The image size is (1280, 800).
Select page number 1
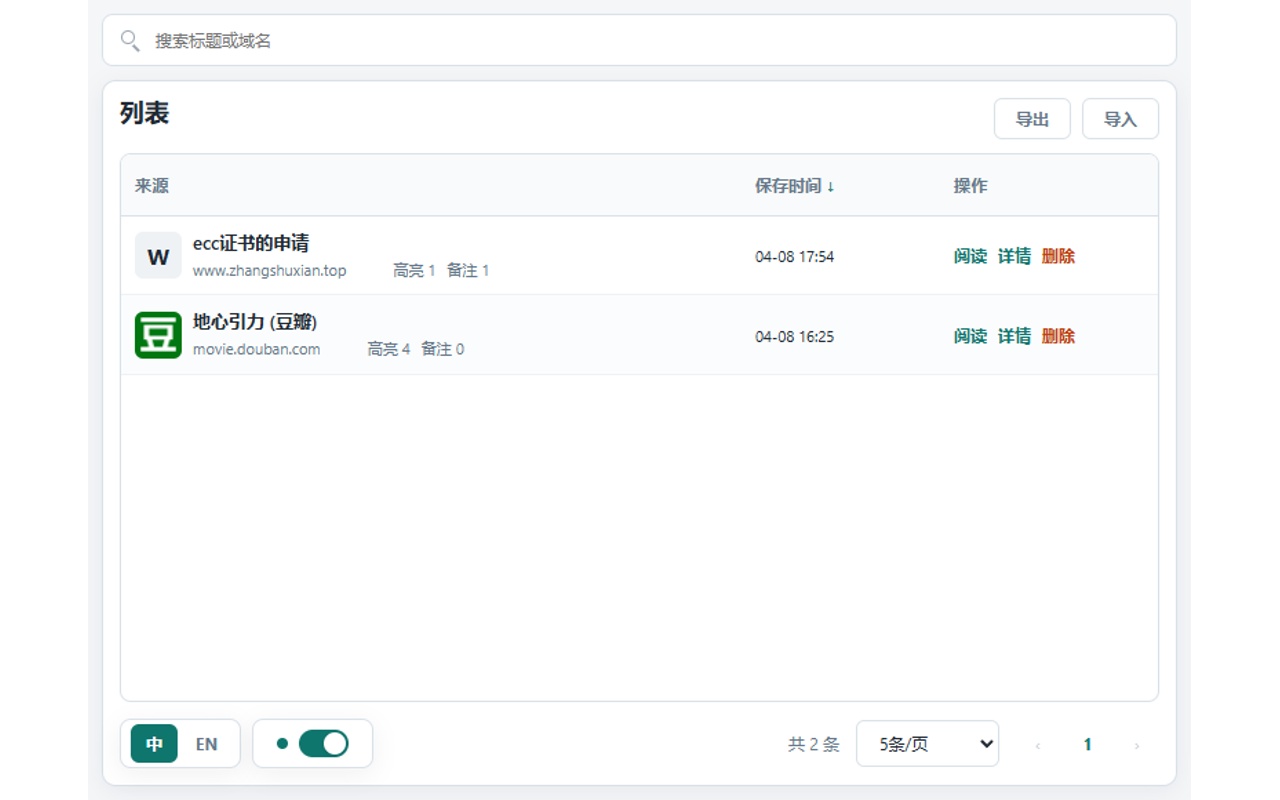coord(1087,744)
